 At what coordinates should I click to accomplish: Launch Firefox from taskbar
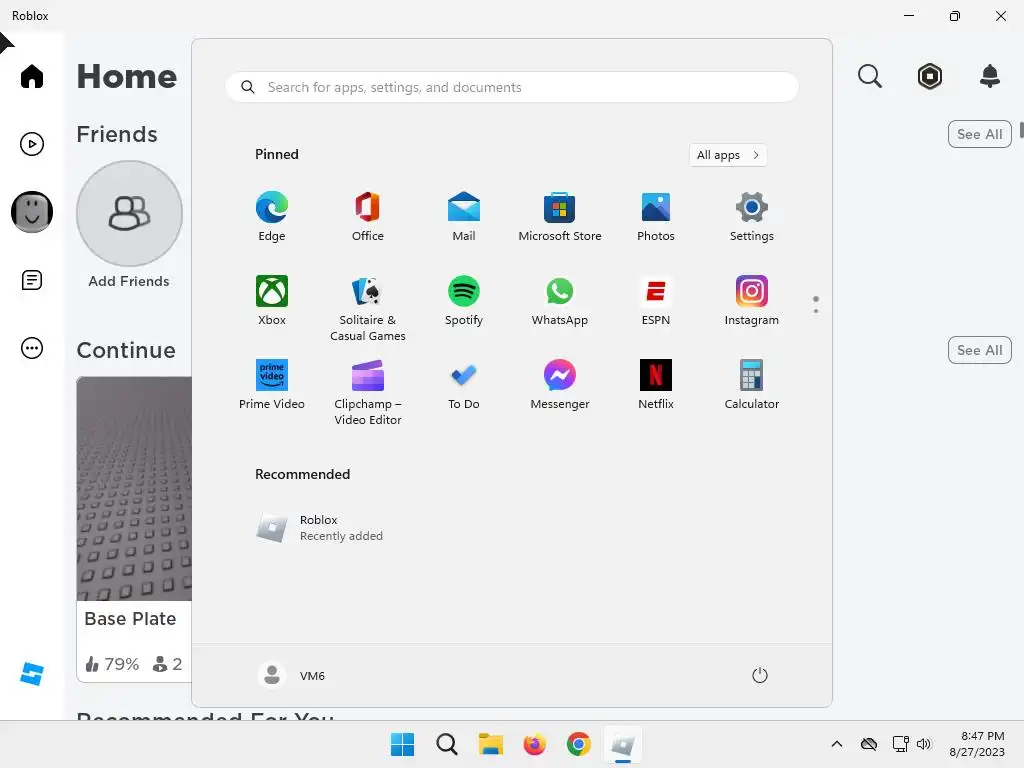(x=534, y=744)
